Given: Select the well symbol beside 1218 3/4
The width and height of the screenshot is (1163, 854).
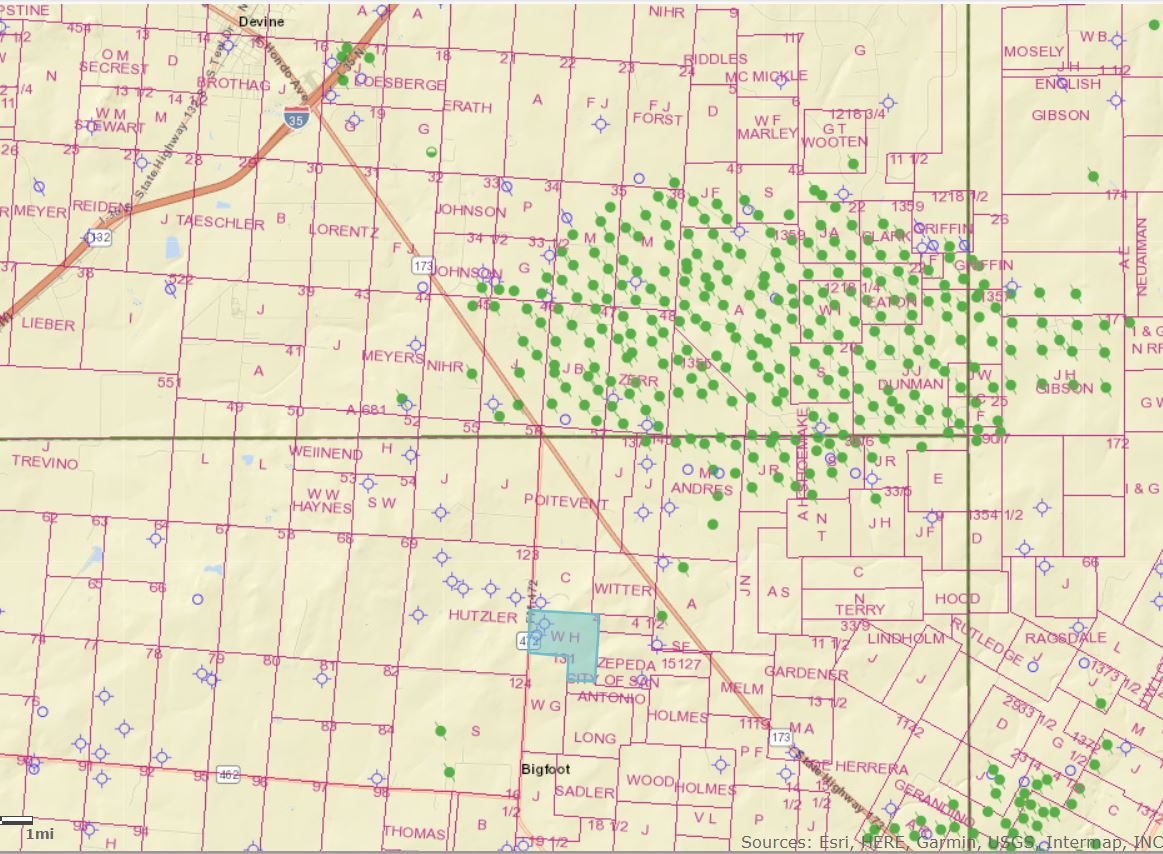Looking at the screenshot, I should (887, 102).
